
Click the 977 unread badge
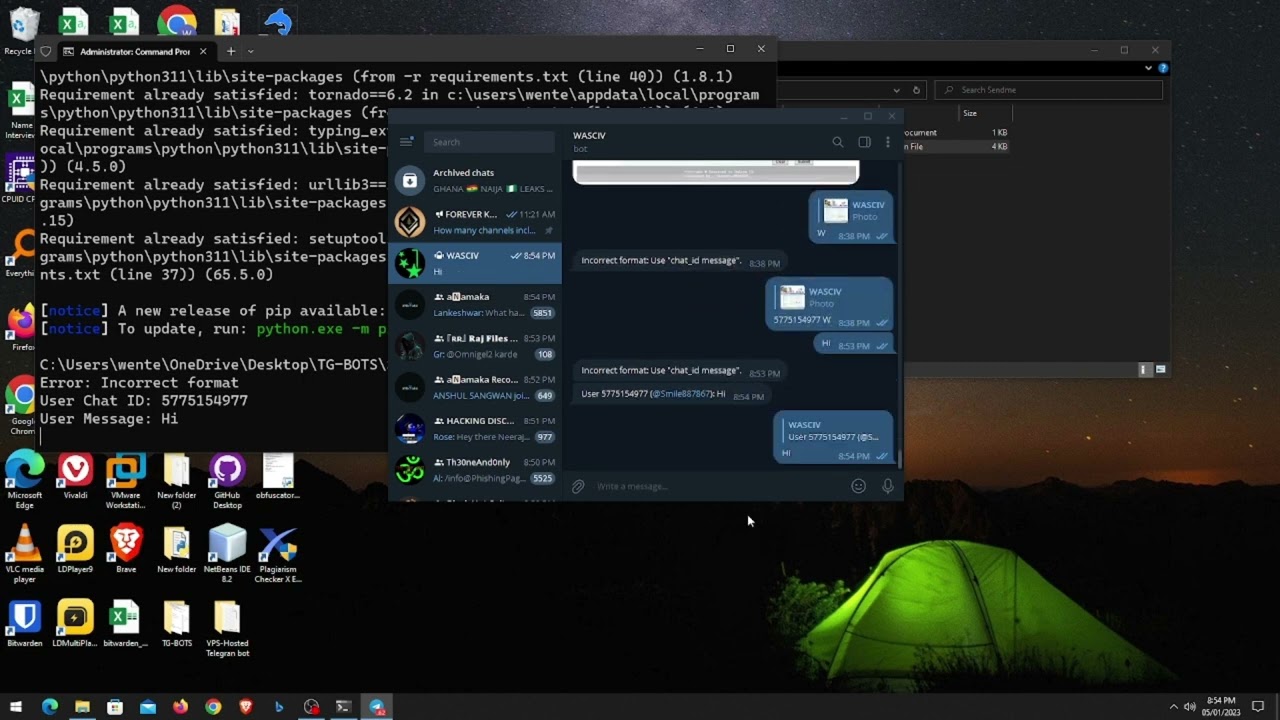[x=544, y=437]
